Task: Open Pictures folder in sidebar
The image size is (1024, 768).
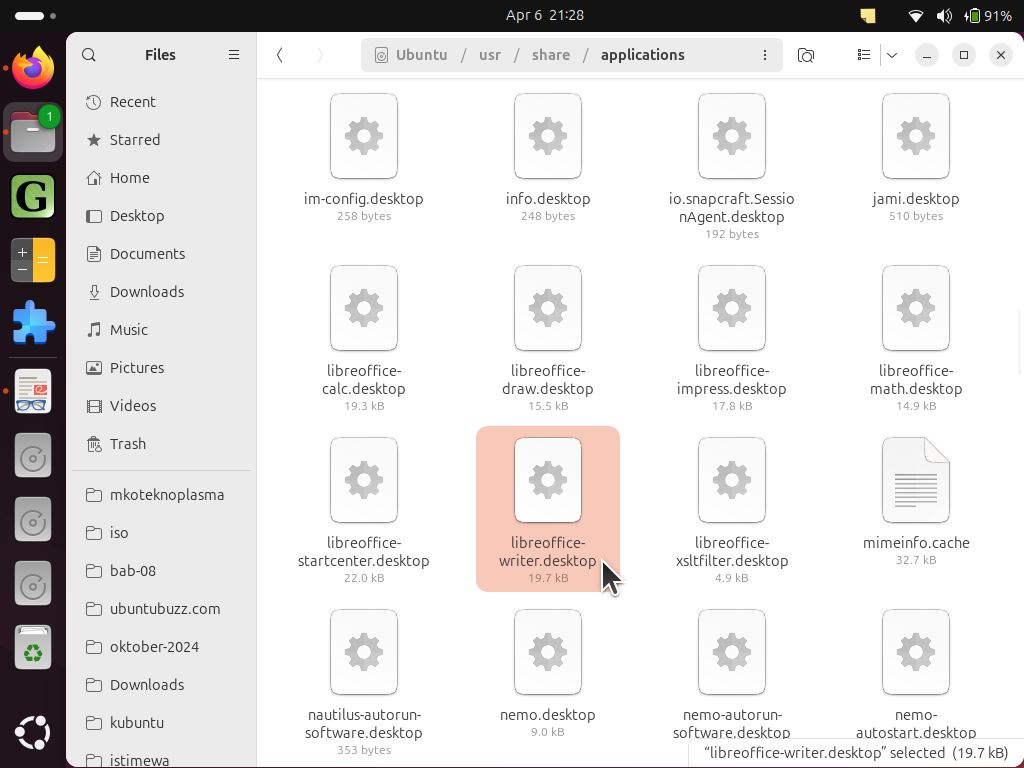Action: click(x=161, y=368)
